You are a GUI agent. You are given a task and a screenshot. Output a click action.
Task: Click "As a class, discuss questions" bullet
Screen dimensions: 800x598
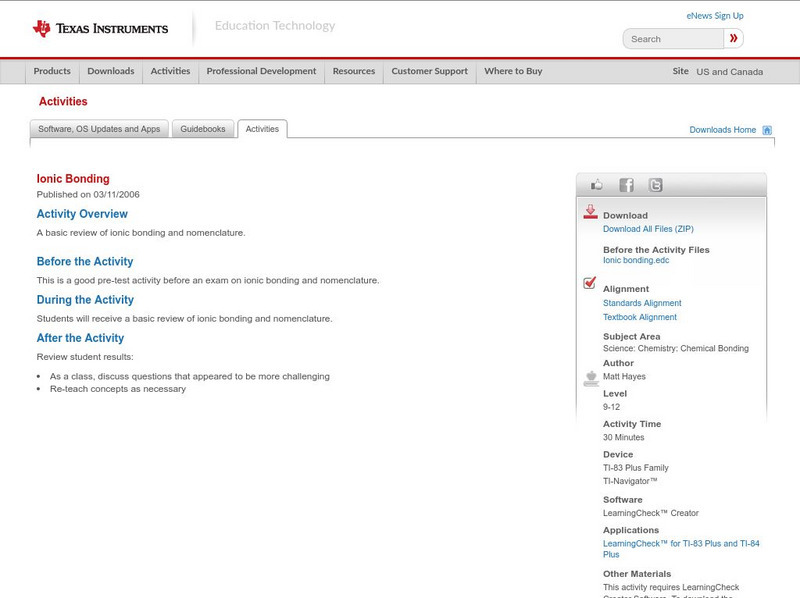(x=189, y=377)
